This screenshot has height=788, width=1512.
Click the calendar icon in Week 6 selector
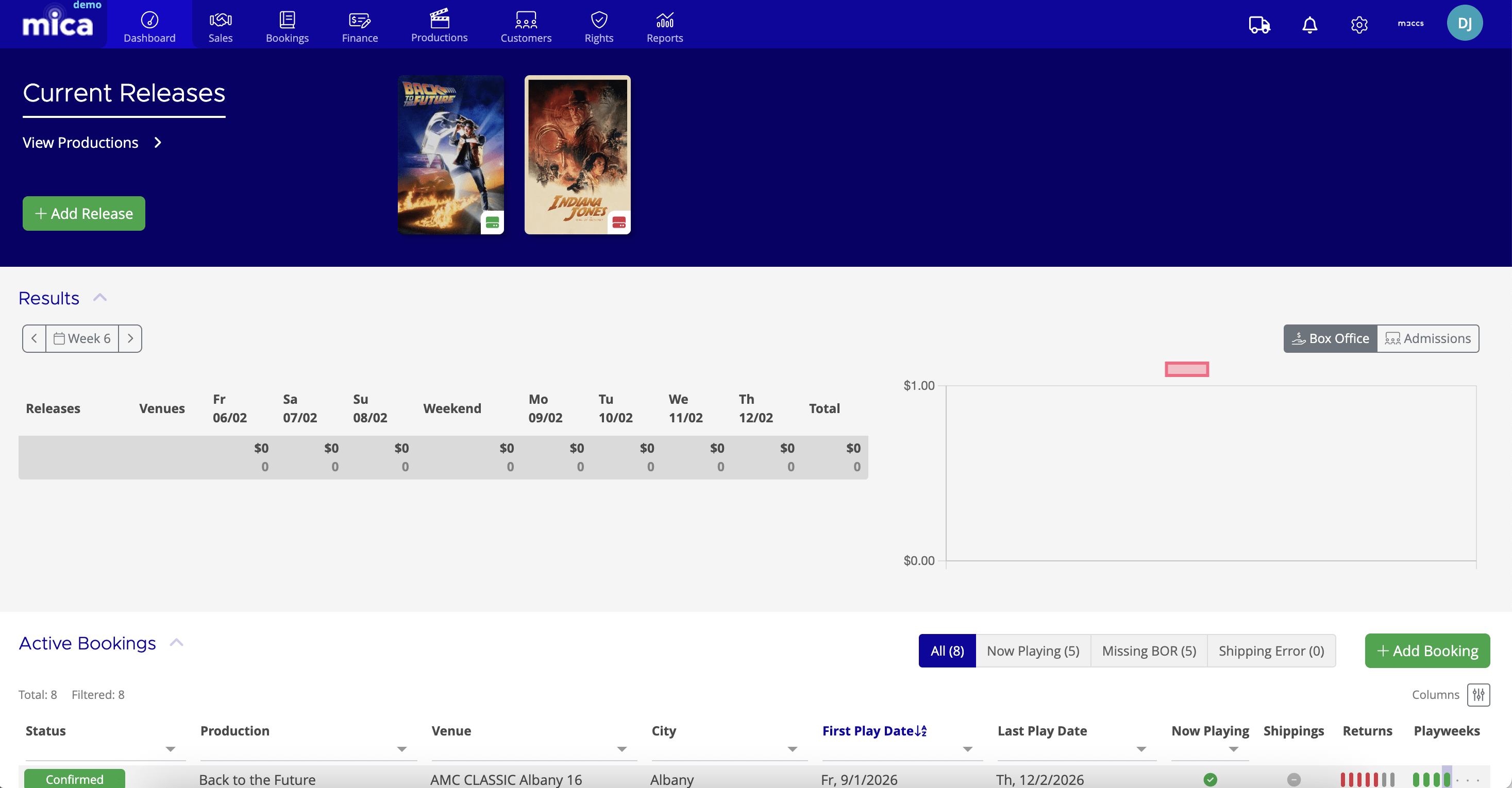coord(59,338)
